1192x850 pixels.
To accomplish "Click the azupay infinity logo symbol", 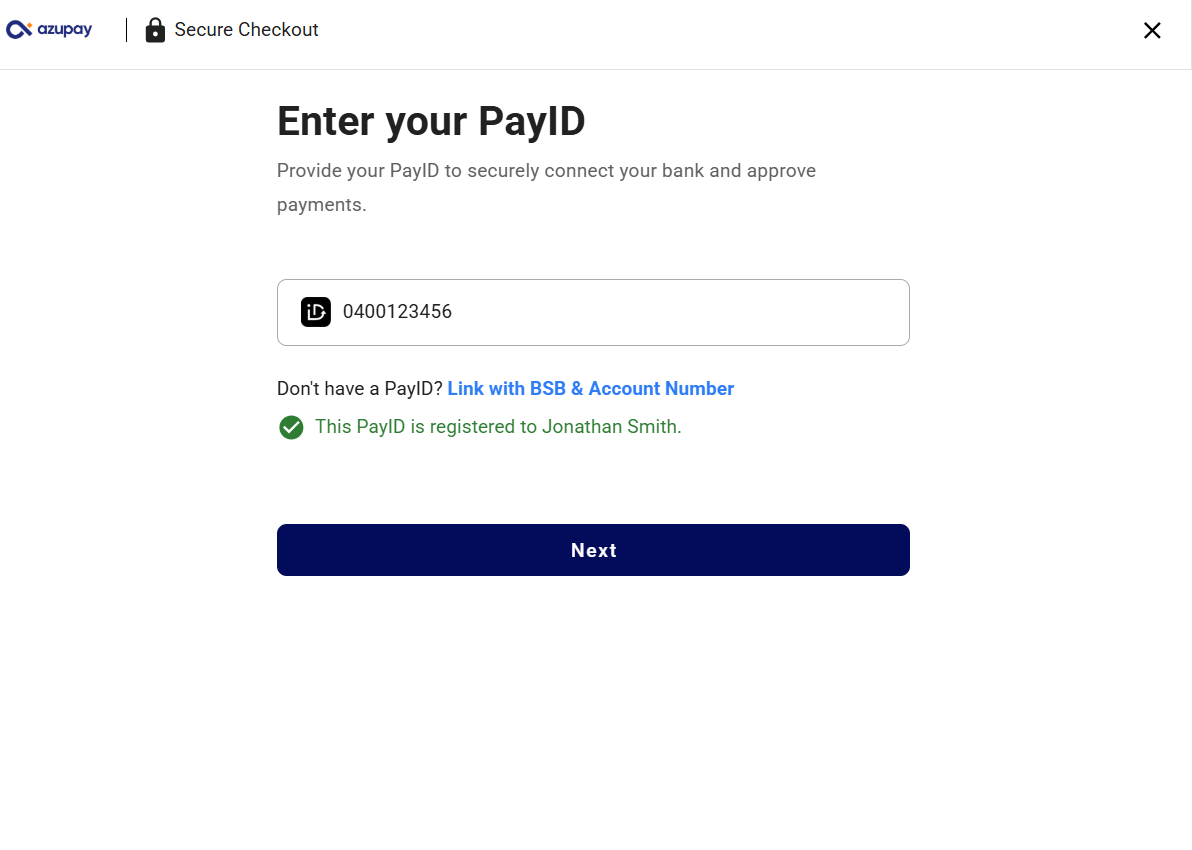I will coord(19,30).
